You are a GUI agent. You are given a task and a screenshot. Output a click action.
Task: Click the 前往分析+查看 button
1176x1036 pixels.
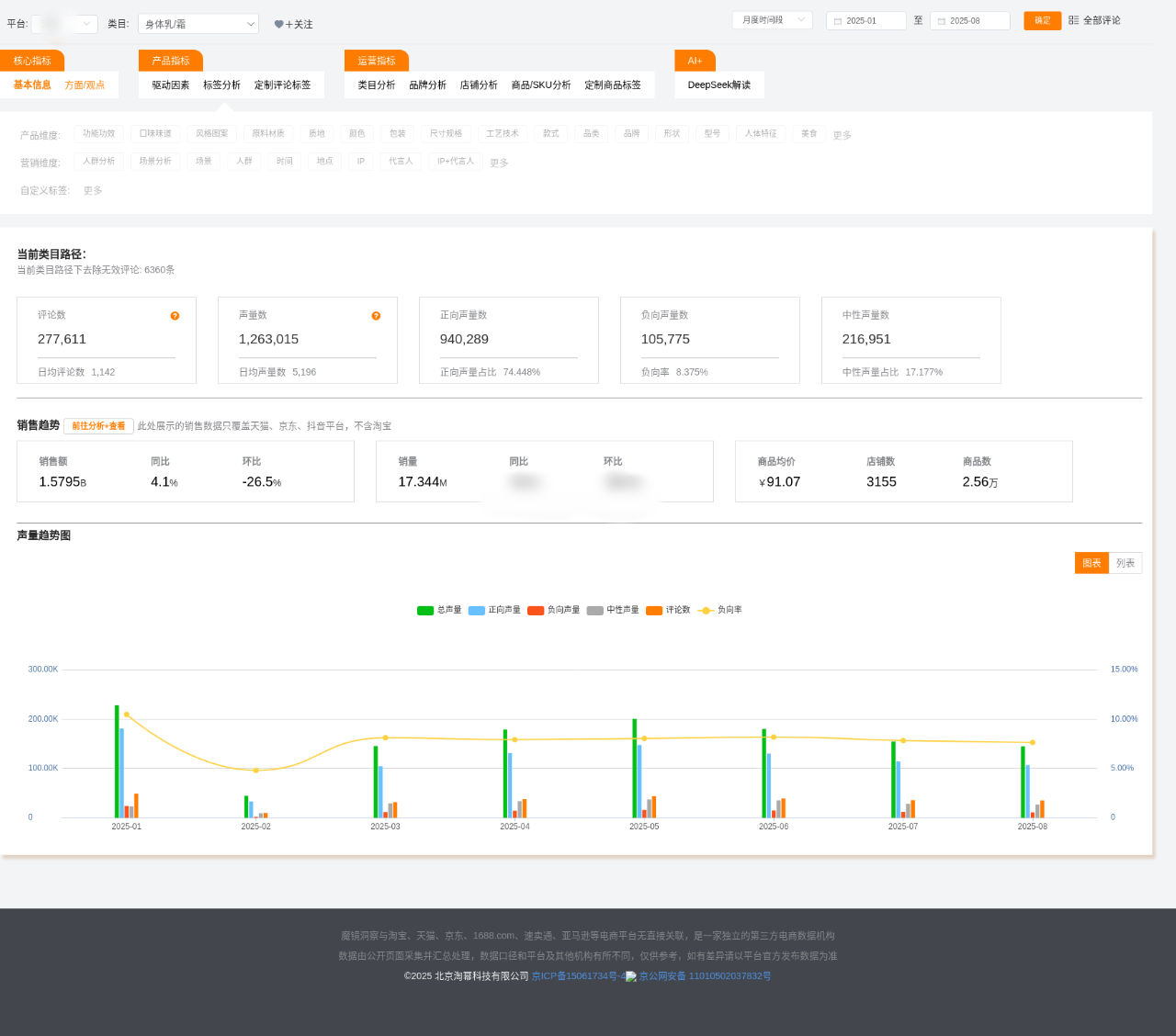[98, 426]
